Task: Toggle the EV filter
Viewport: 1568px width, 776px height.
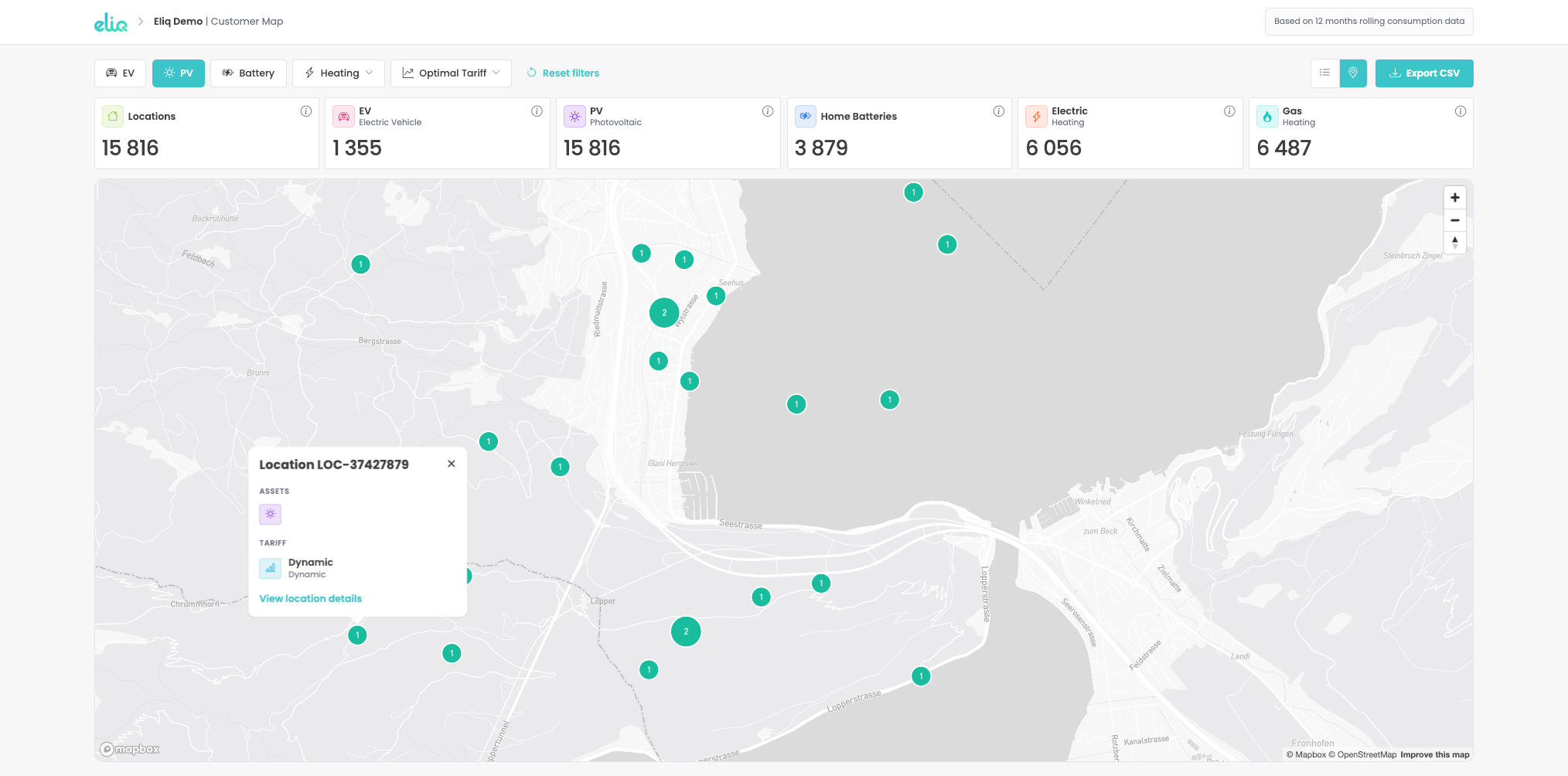Action: [x=120, y=73]
